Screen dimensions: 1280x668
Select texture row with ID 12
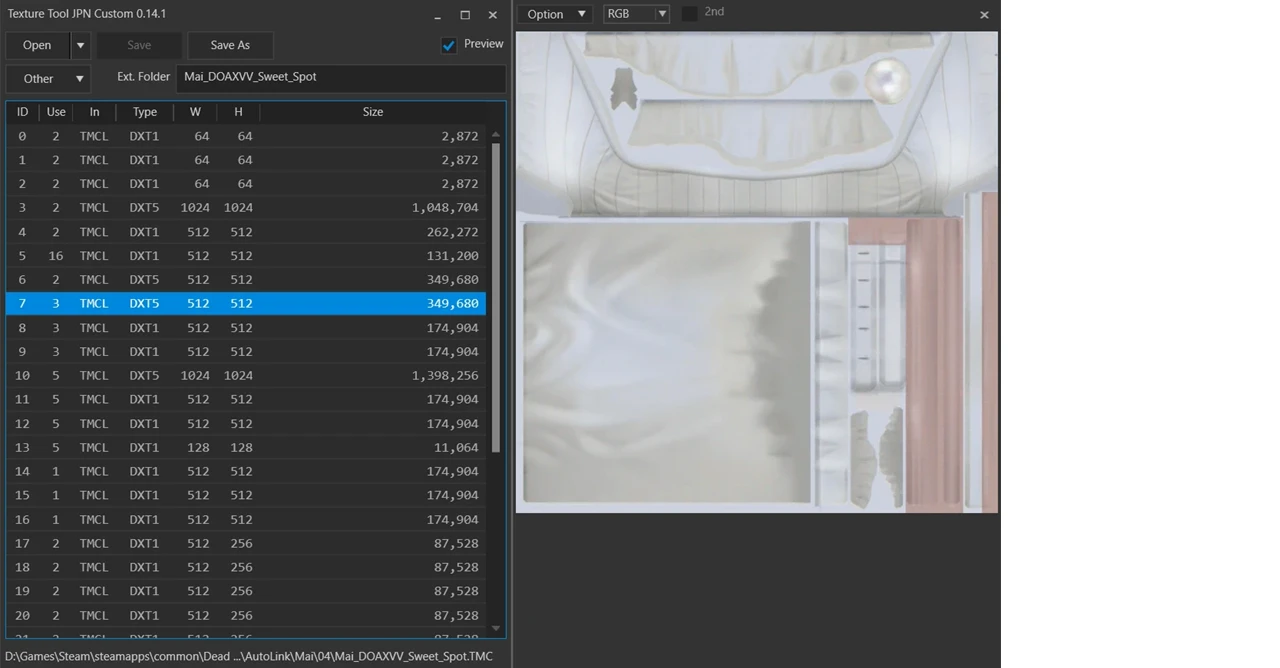point(246,424)
